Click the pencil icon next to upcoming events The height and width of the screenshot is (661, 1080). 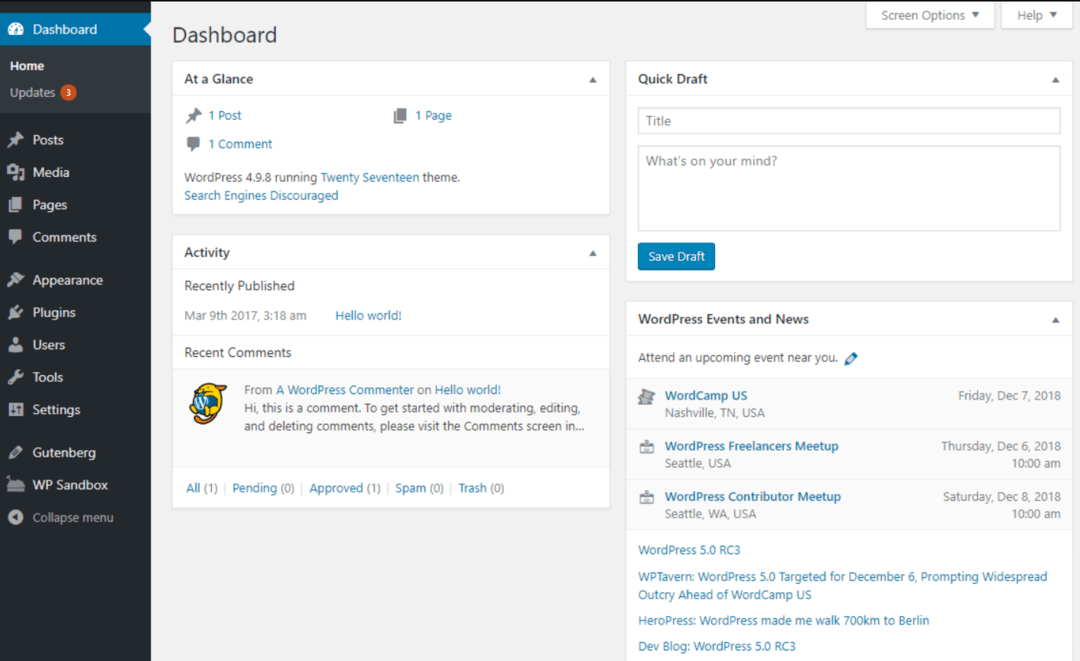[x=851, y=357]
